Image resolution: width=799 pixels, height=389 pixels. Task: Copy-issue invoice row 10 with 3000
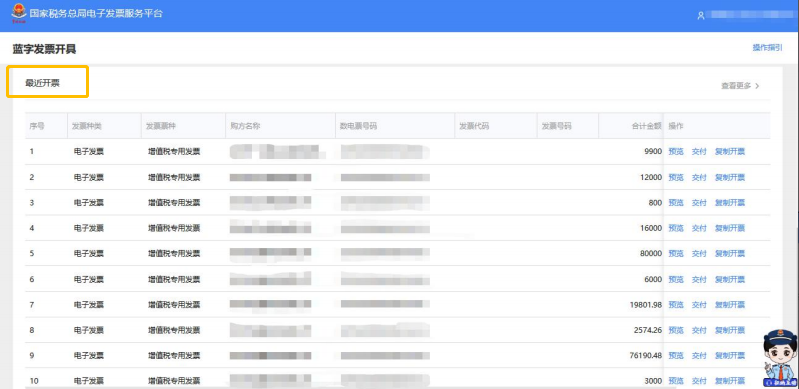730,381
